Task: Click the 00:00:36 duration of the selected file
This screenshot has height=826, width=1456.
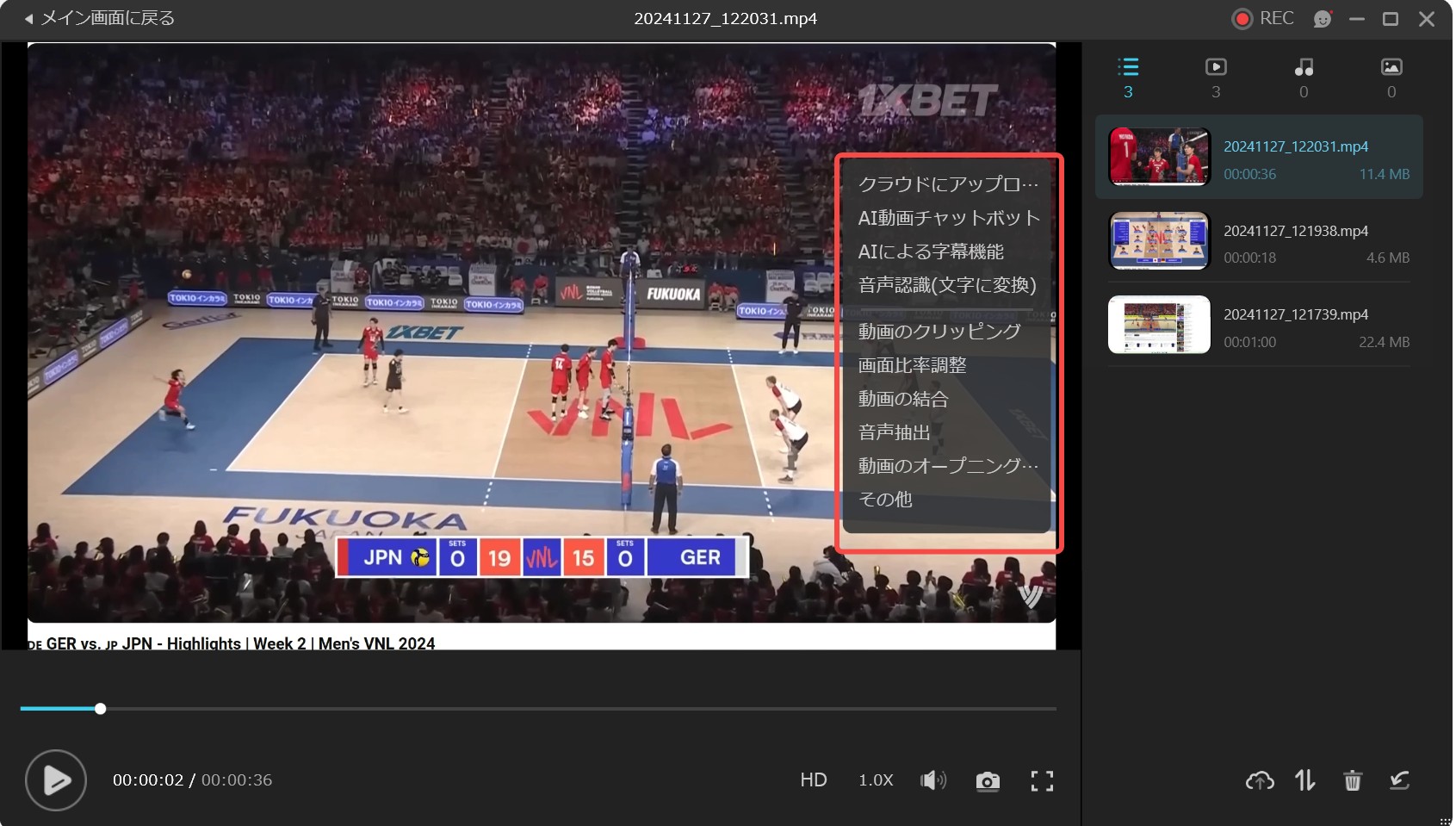Action: pyautogui.click(x=1250, y=174)
